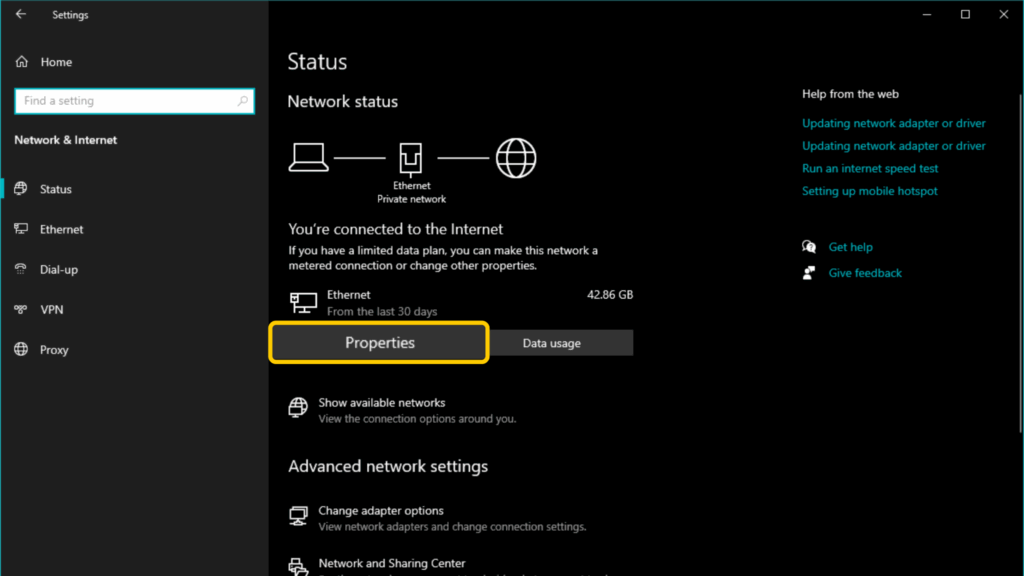Click the laptop icon in network diagram

click(308, 157)
